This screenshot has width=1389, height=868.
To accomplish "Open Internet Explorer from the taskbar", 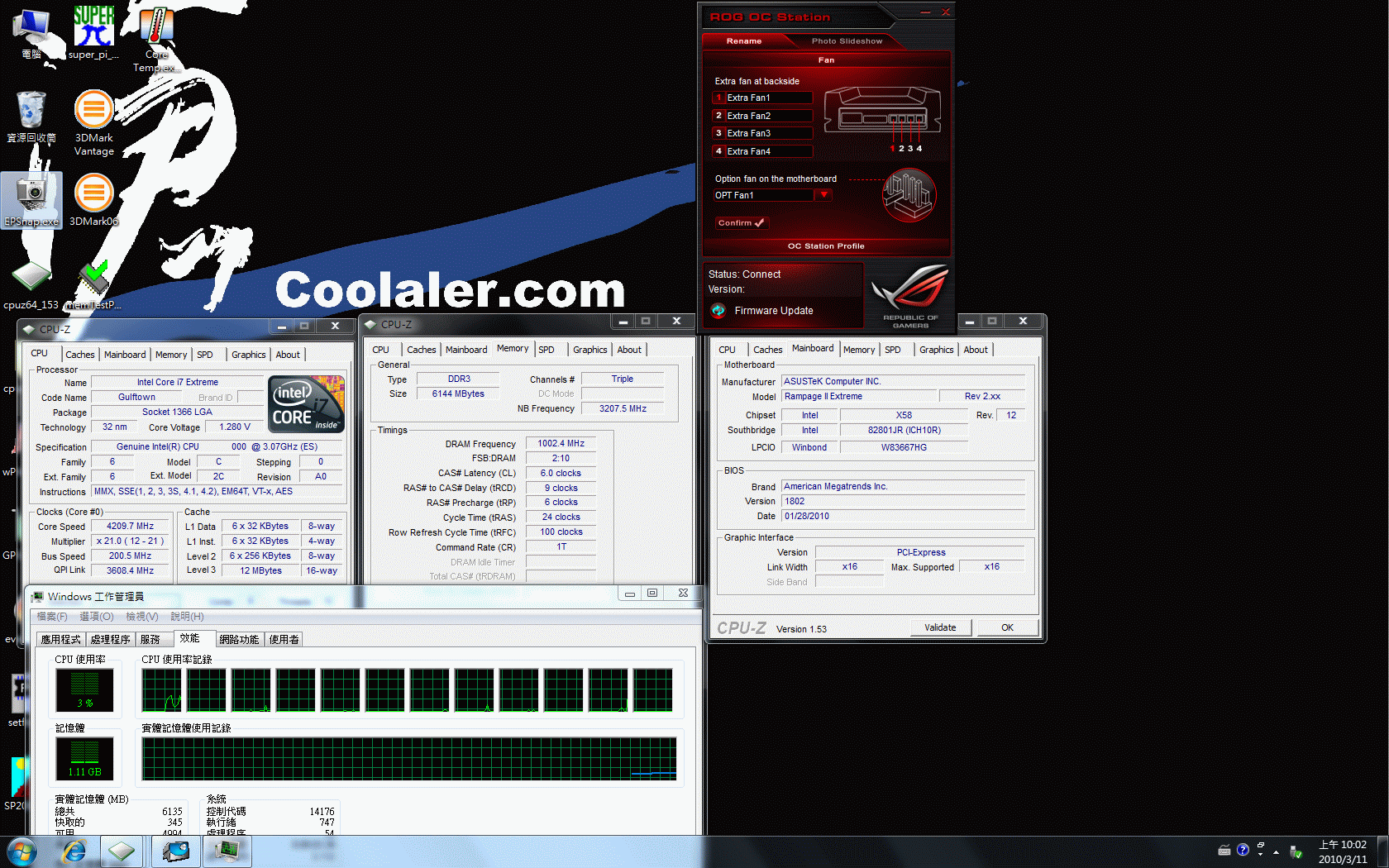I will (74, 851).
